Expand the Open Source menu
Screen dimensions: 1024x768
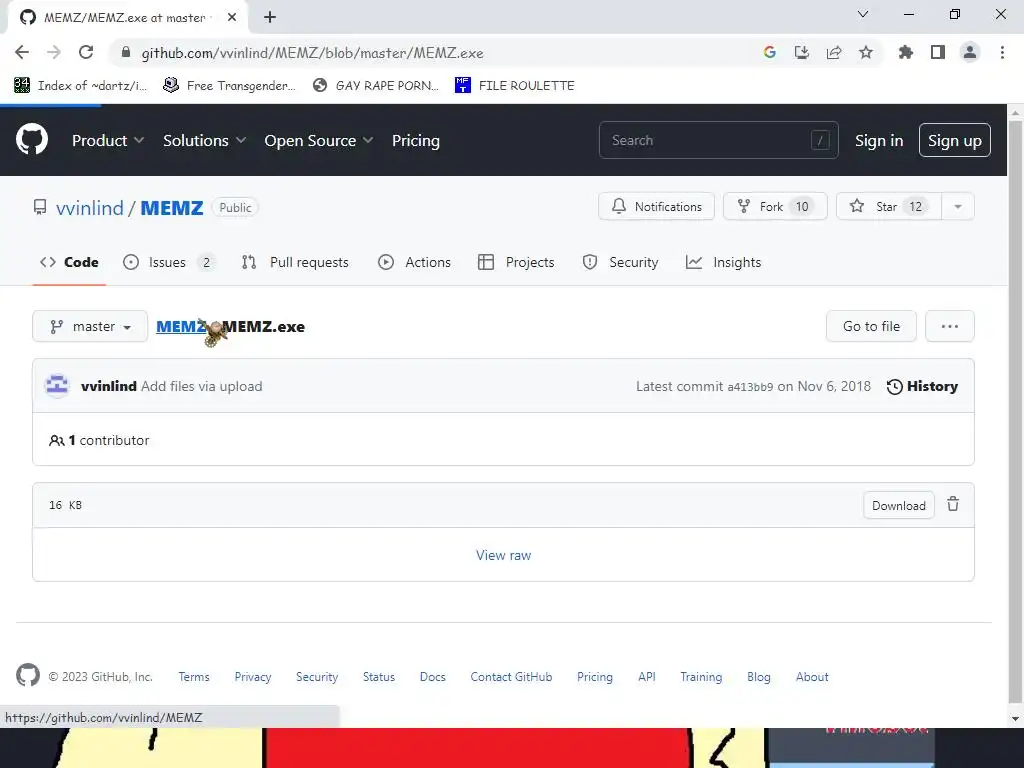coord(319,140)
